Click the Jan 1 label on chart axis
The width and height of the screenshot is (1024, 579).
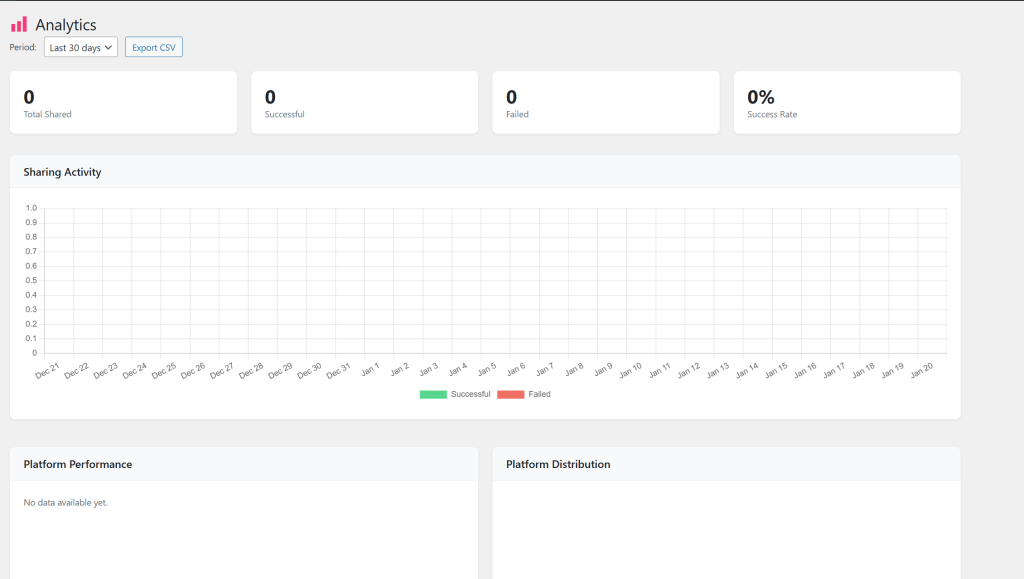click(x=370, y=369)
